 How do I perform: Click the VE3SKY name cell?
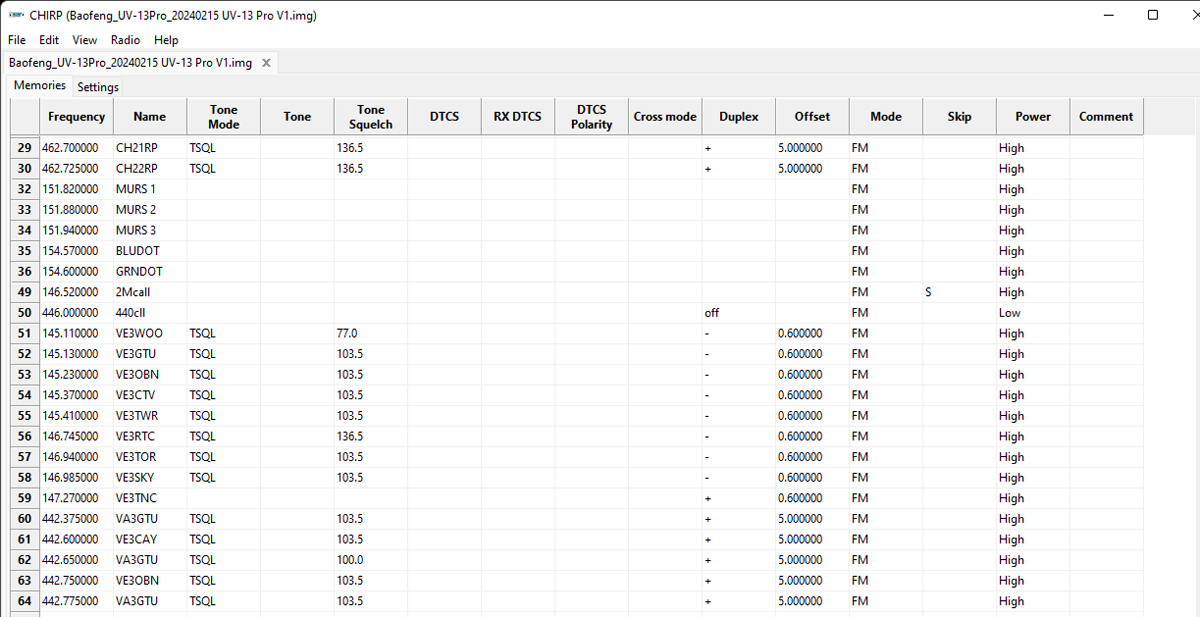[150, 478]
